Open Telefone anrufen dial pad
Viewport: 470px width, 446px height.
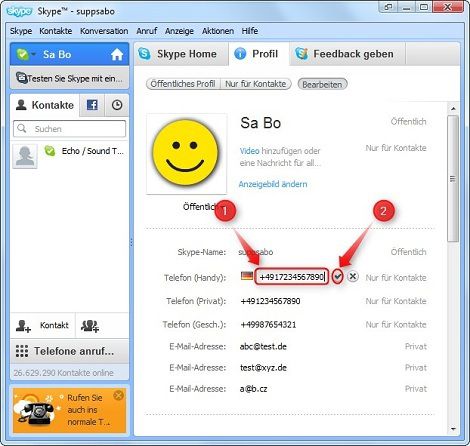[x=69, y=351]
